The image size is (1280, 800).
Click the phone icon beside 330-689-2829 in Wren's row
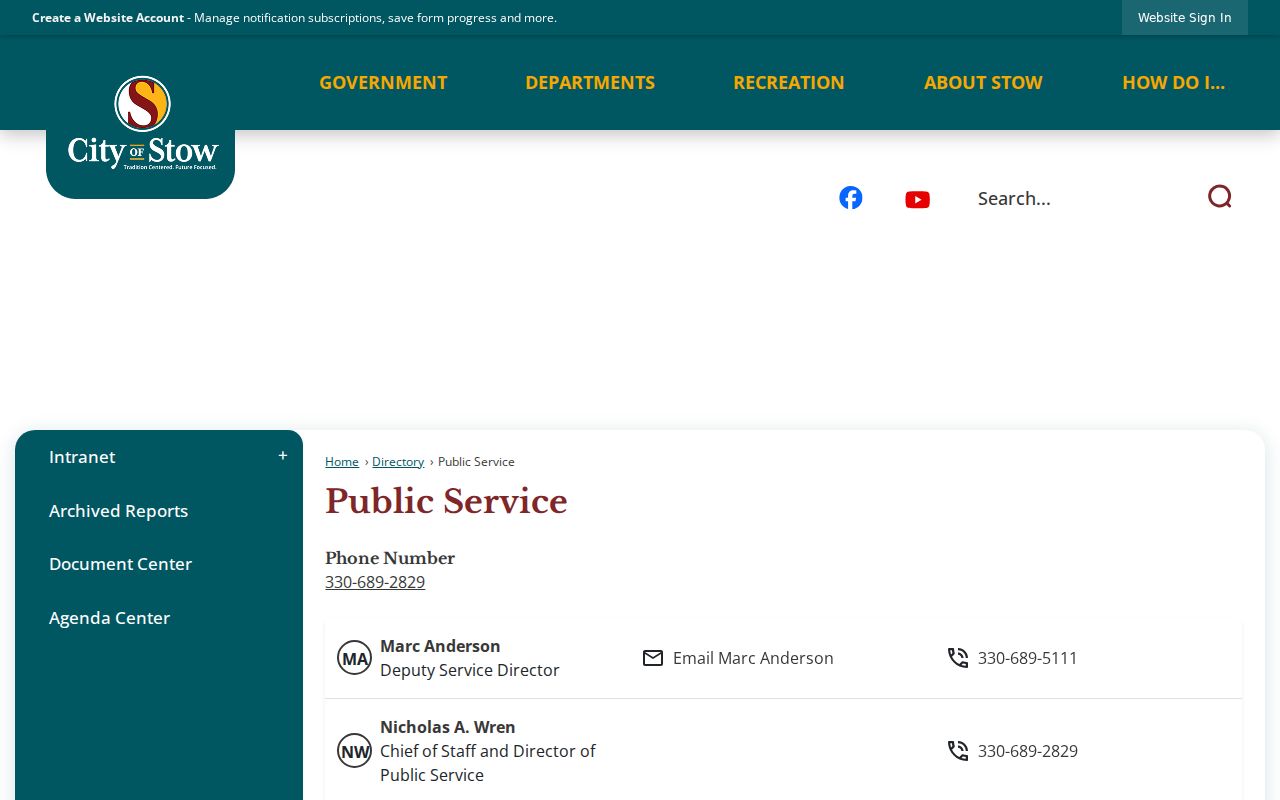958,751
